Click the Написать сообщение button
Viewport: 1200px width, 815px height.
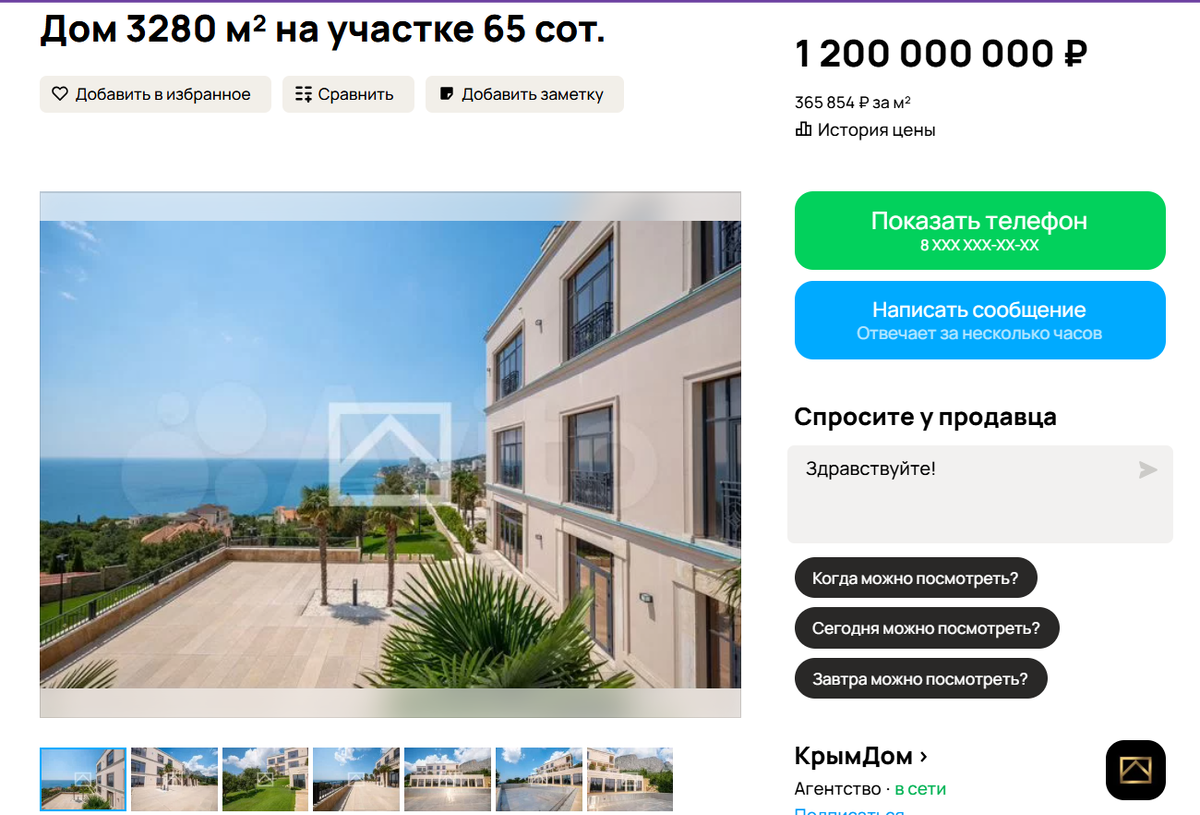tap(980, 320)
